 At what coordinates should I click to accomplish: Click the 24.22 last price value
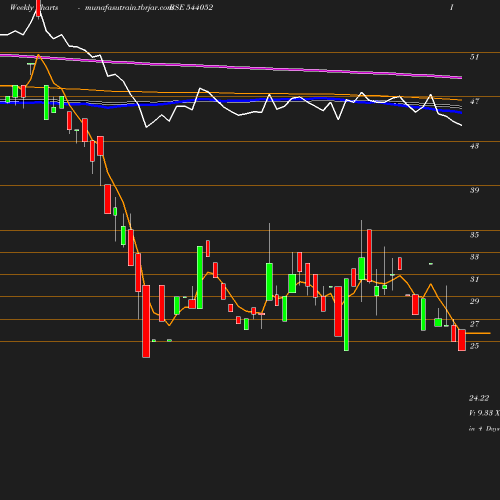pos(479,398)
